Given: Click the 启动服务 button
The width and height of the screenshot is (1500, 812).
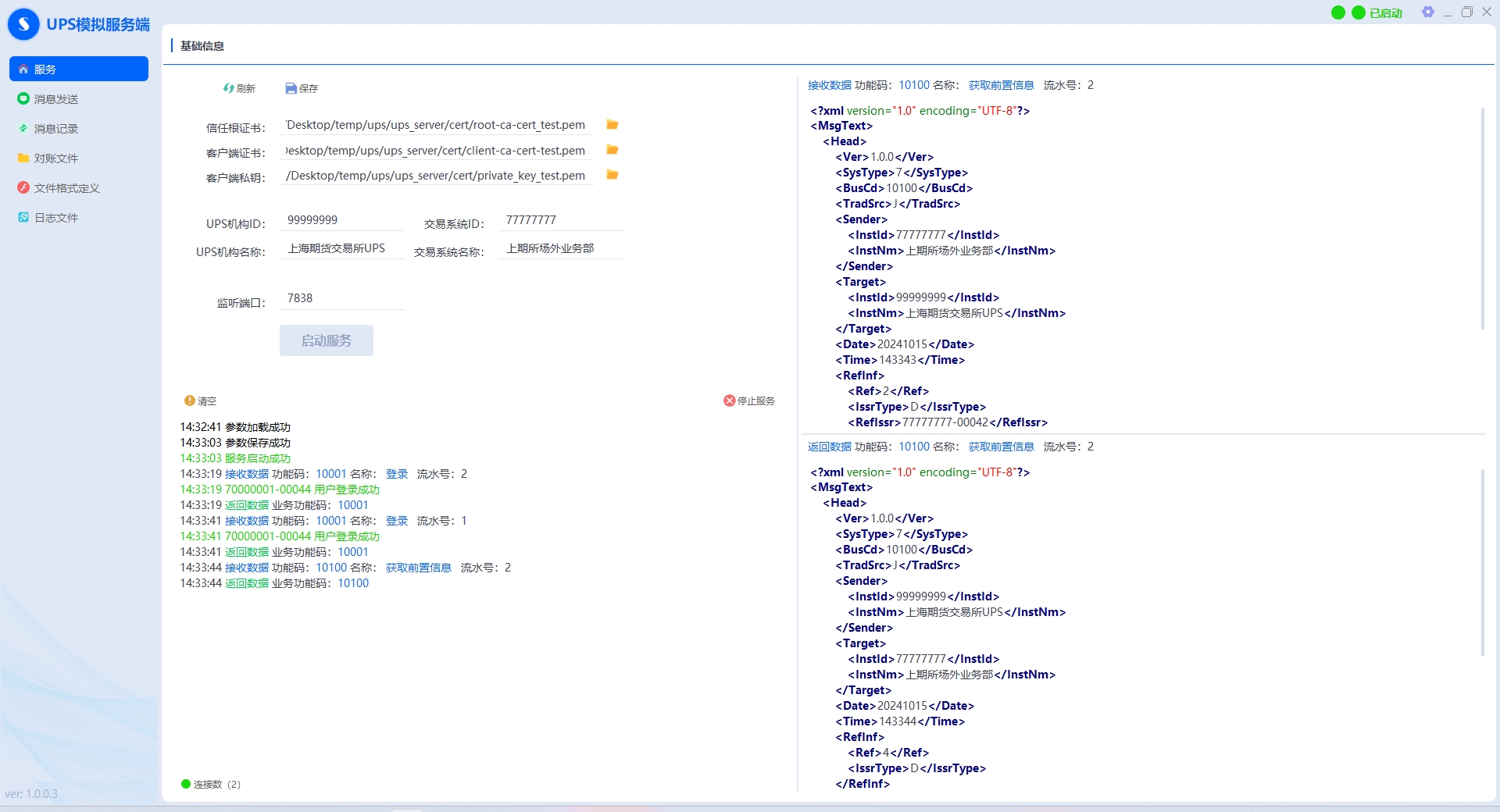Looking at the screenshot, I should 327,340.
